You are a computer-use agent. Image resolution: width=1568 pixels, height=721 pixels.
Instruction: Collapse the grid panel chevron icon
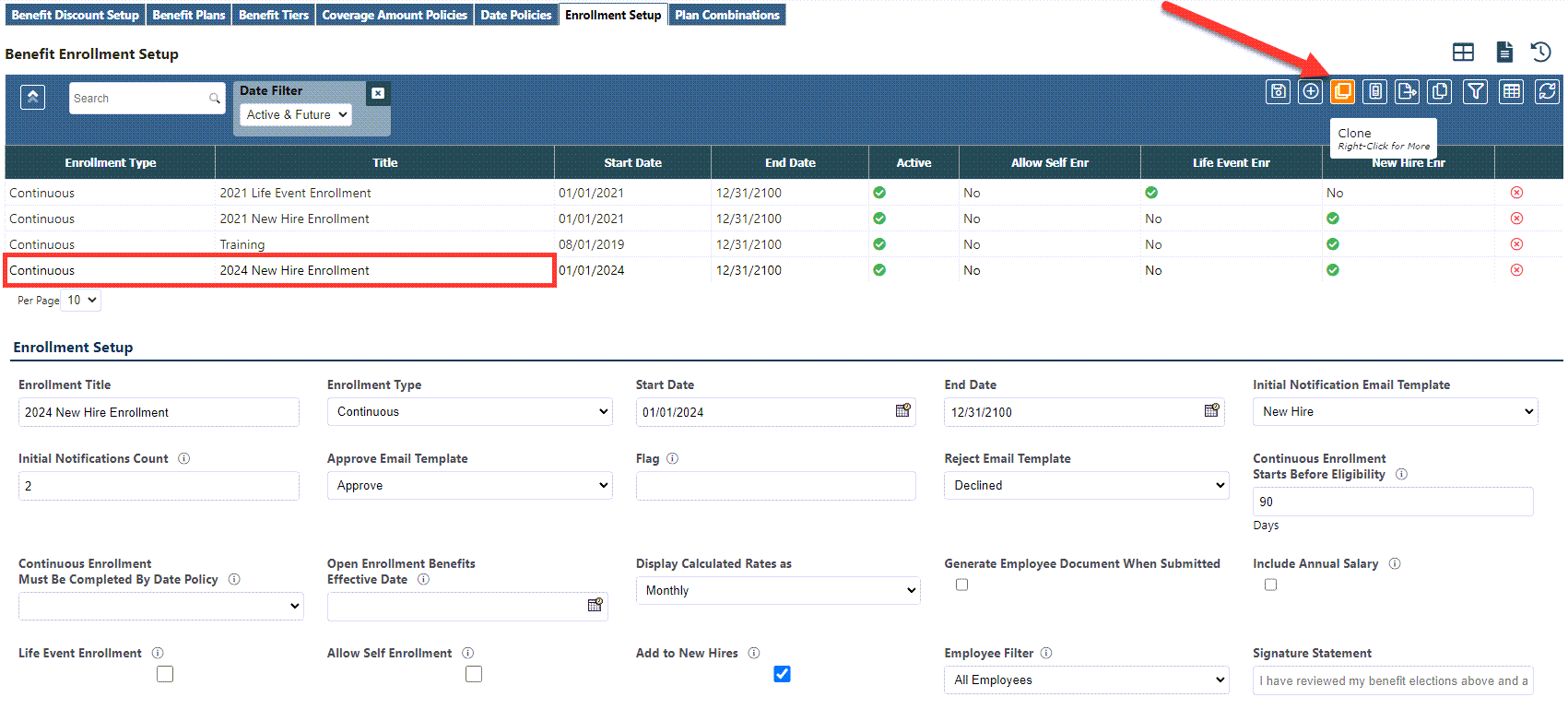(x=32, y=97)
